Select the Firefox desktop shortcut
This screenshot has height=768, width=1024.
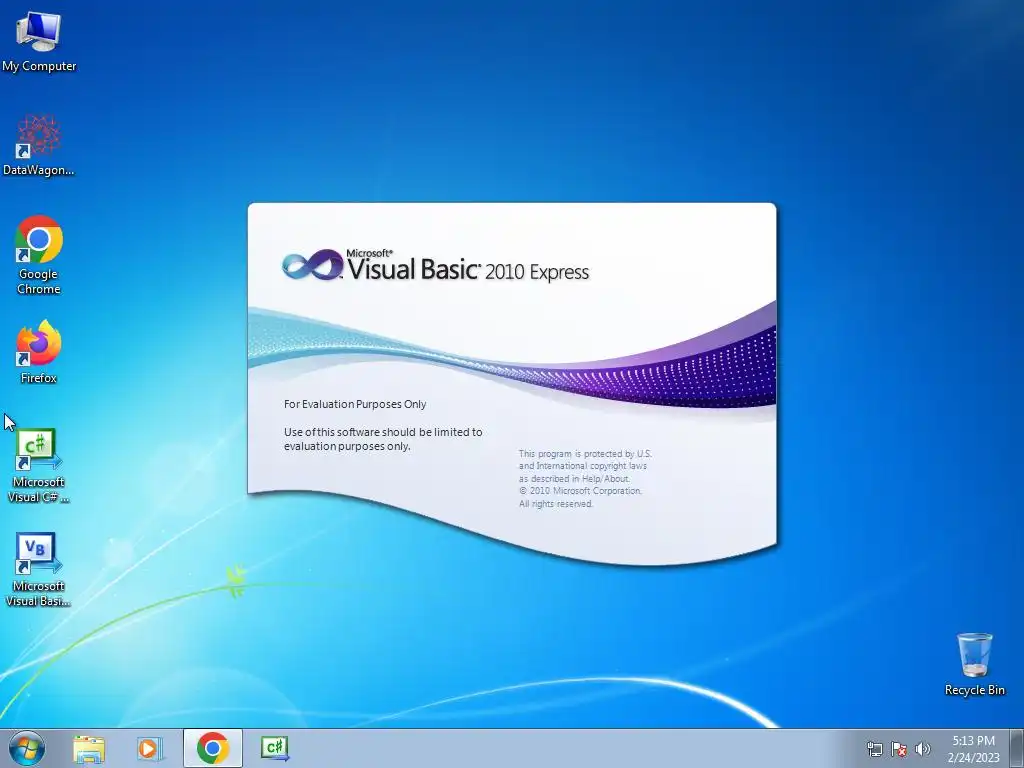(39, 353)
